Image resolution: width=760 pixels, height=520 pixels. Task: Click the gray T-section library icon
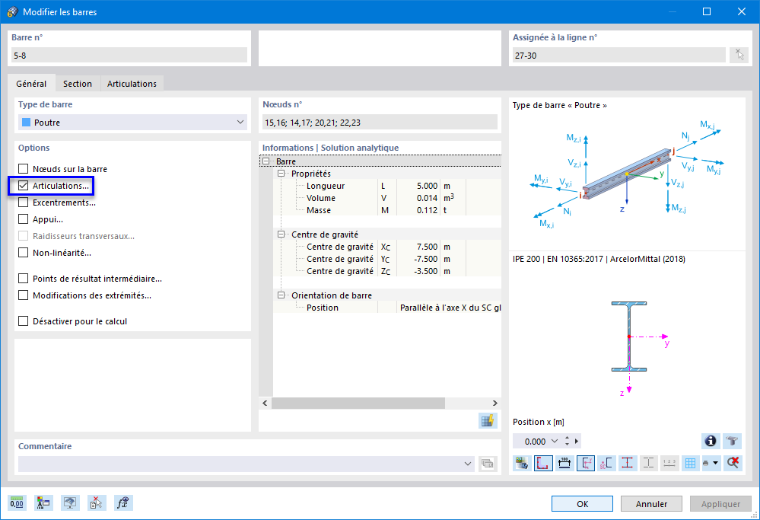732,441
